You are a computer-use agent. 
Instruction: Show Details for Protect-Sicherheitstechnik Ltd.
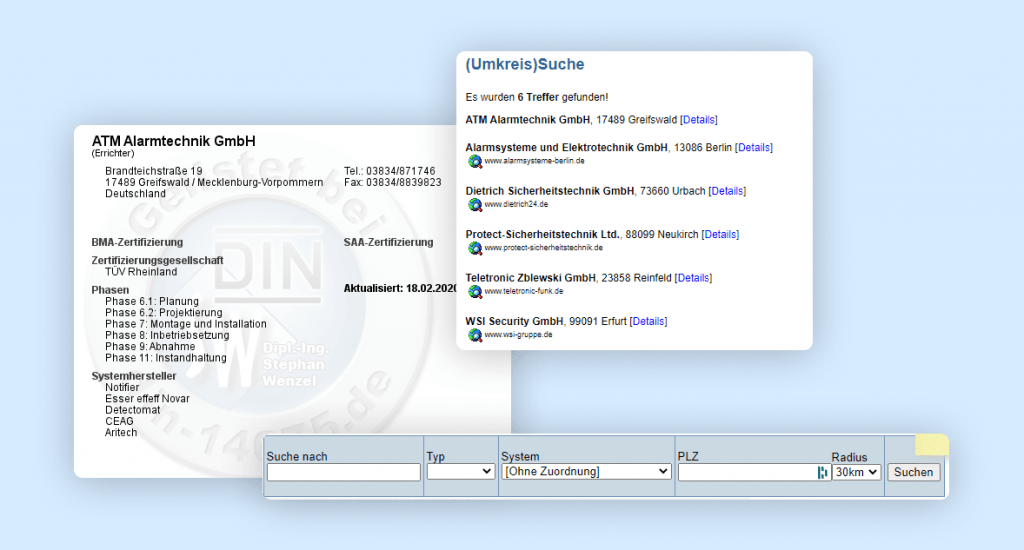[x=720, y=235]
